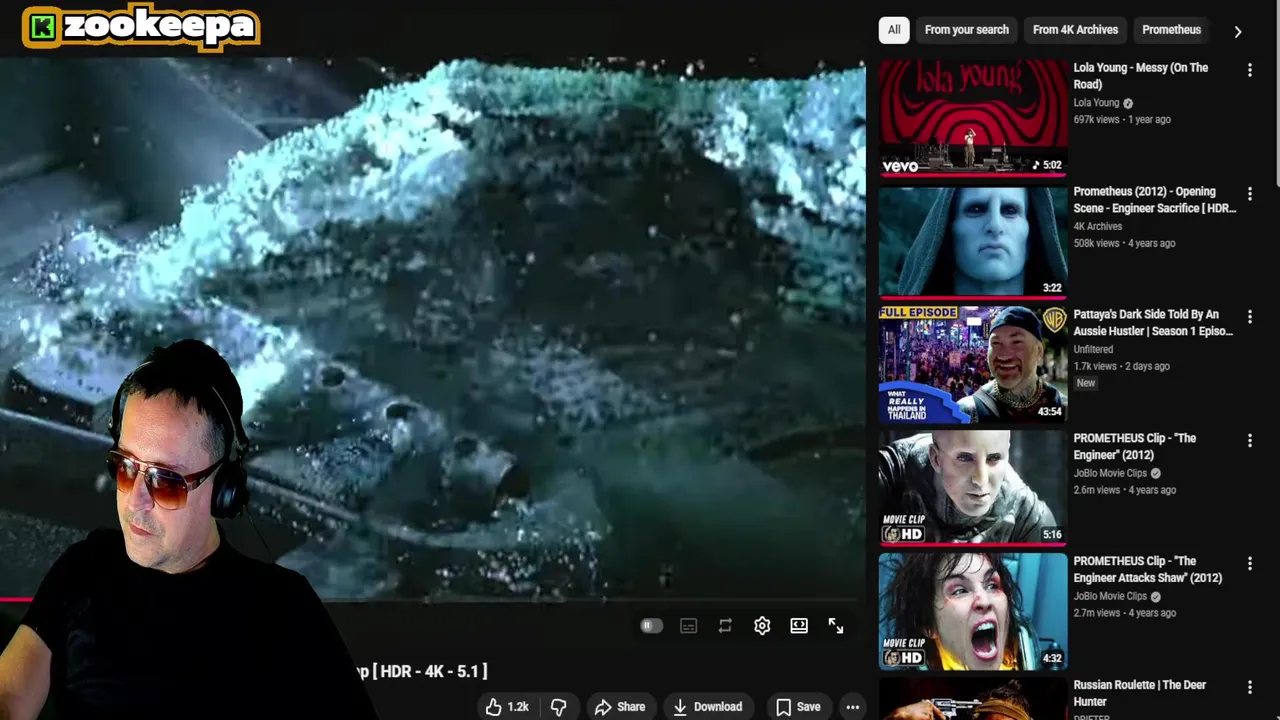Toggle the autoplay switch in player controls
Screen dimensions: 1280x720
coord(651,626)
